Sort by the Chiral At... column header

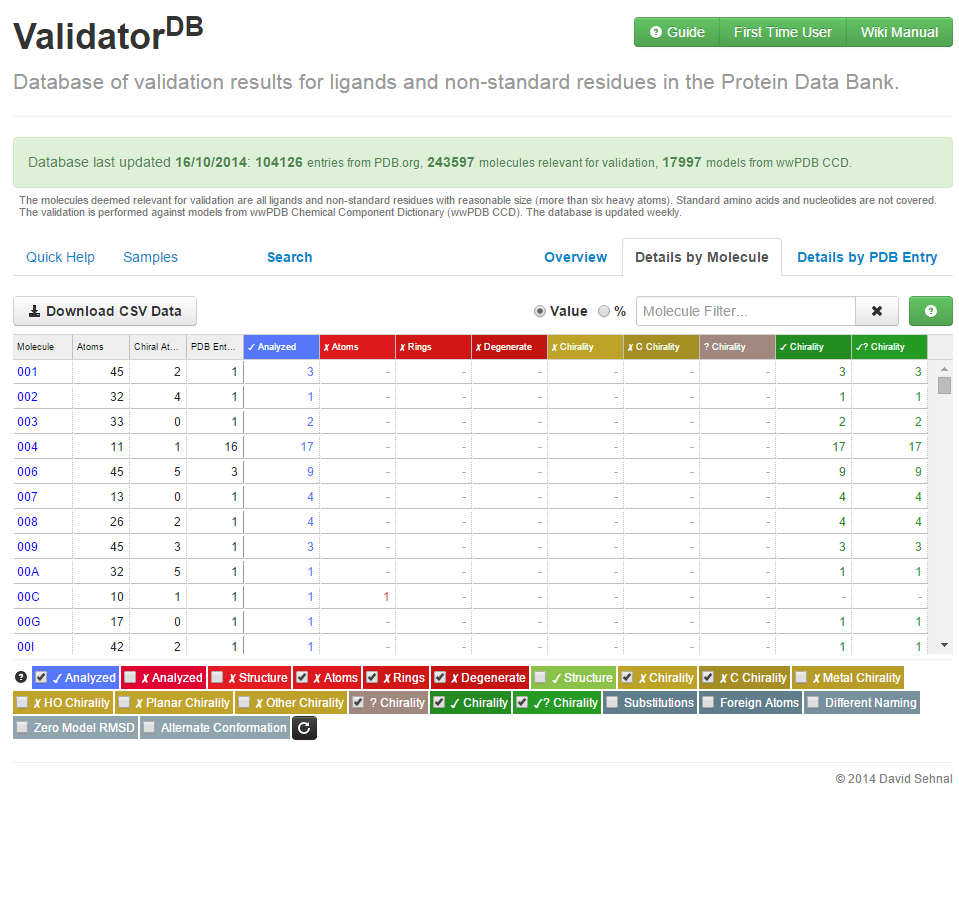(158, 347)
